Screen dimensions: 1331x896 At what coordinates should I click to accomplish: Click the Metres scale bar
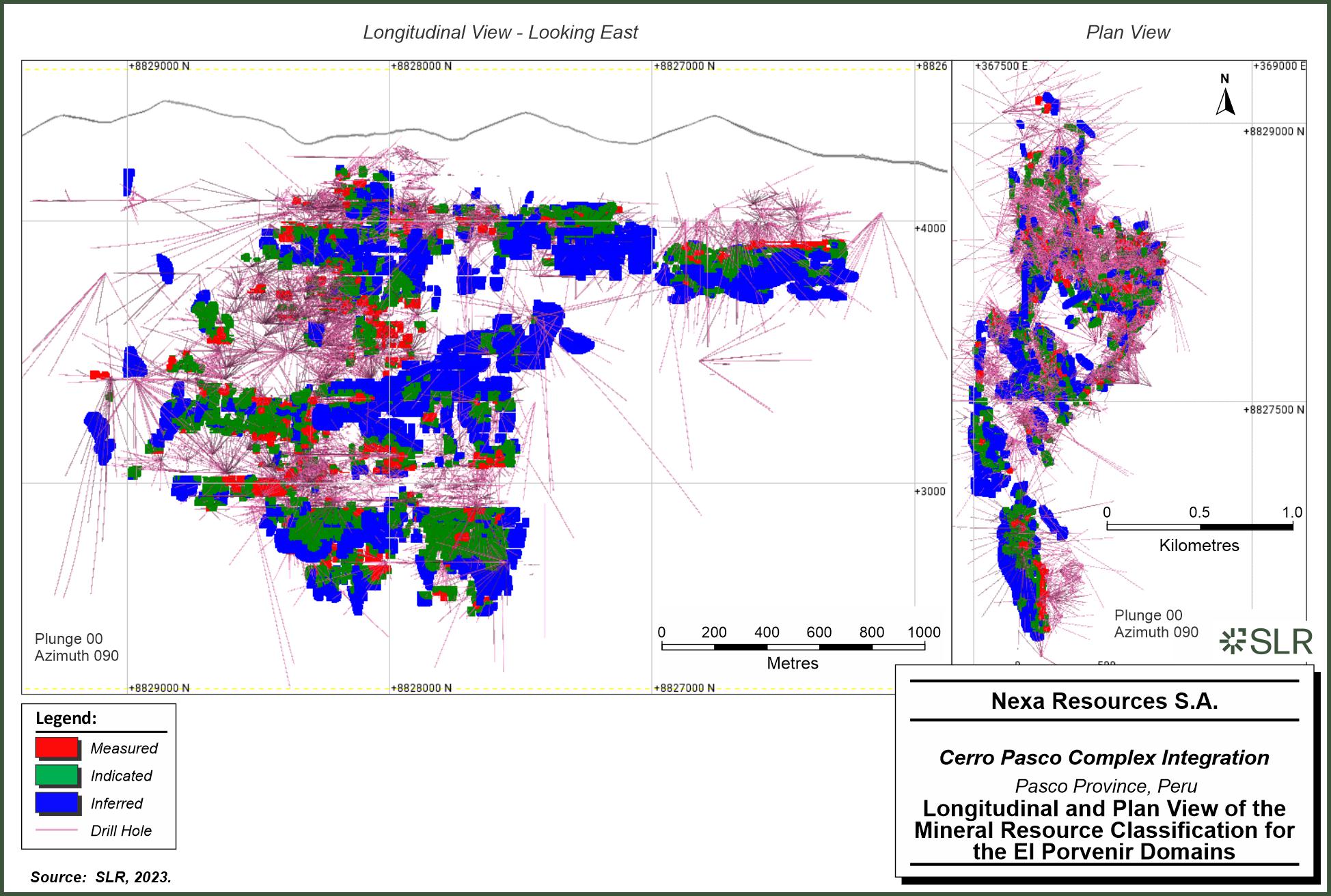tap(793, 646)
